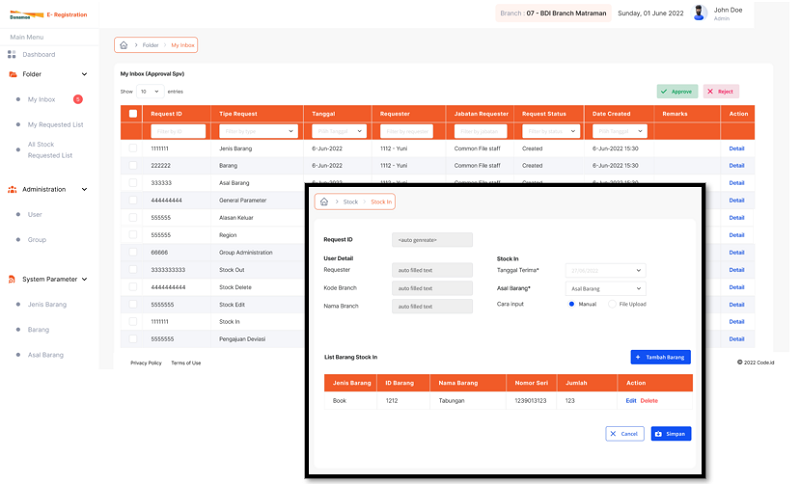Collapse the Administration menu chevron
Viewport: 800px width, 484px height.
point(84,189)
